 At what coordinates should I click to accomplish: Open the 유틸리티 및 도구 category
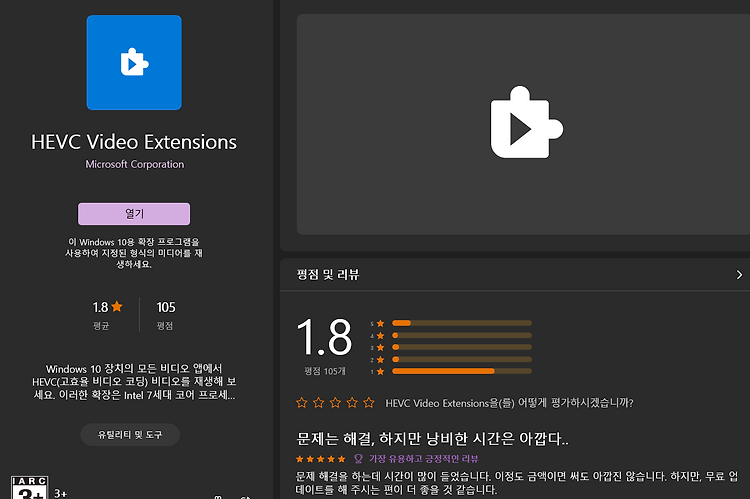pos(130,434)
